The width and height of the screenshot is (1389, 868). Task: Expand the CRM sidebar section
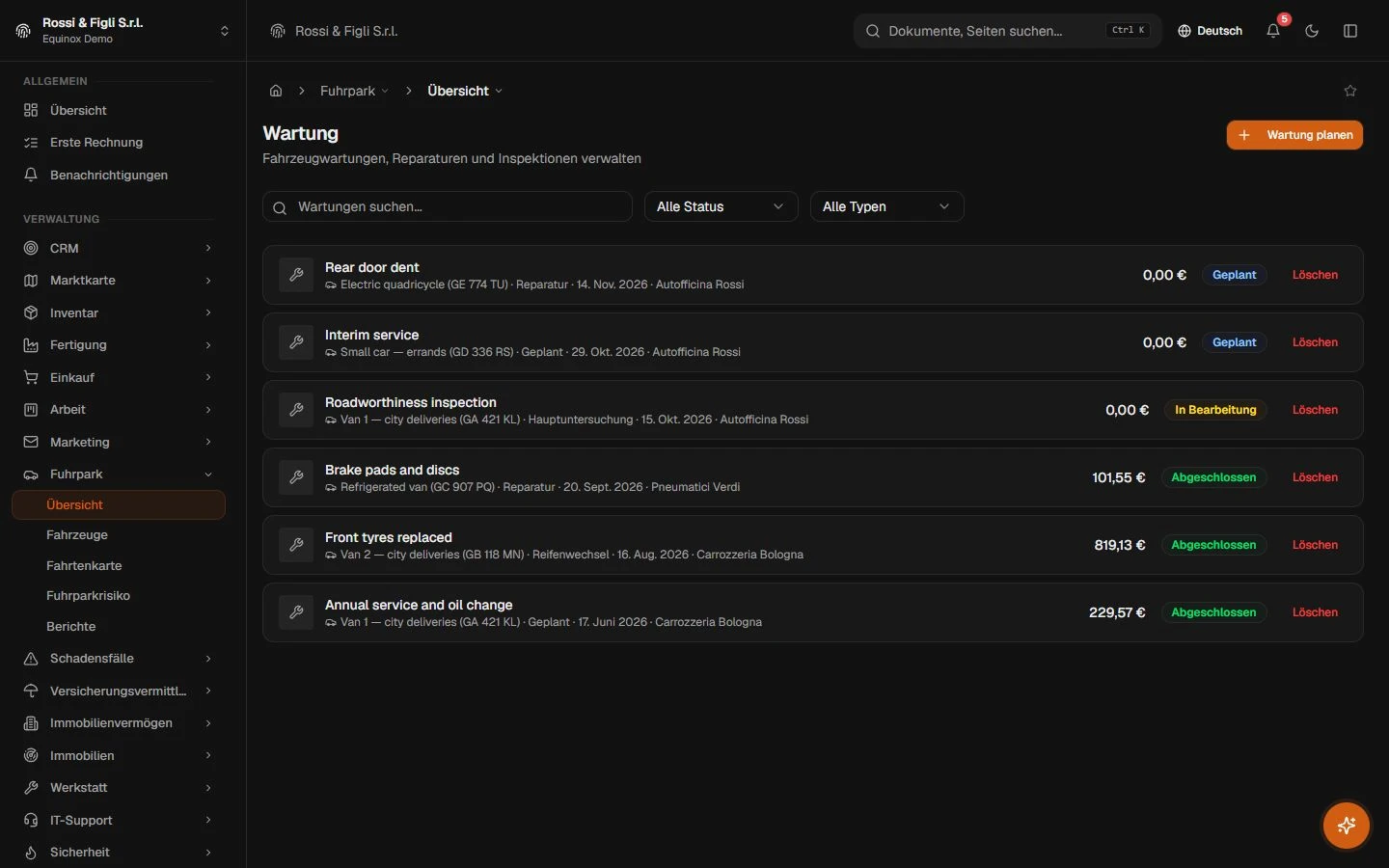click(x=119, y=248)
